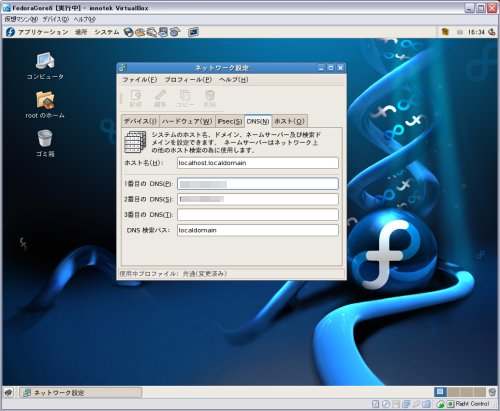Switch to the IPsec tab

click(229, 121)
